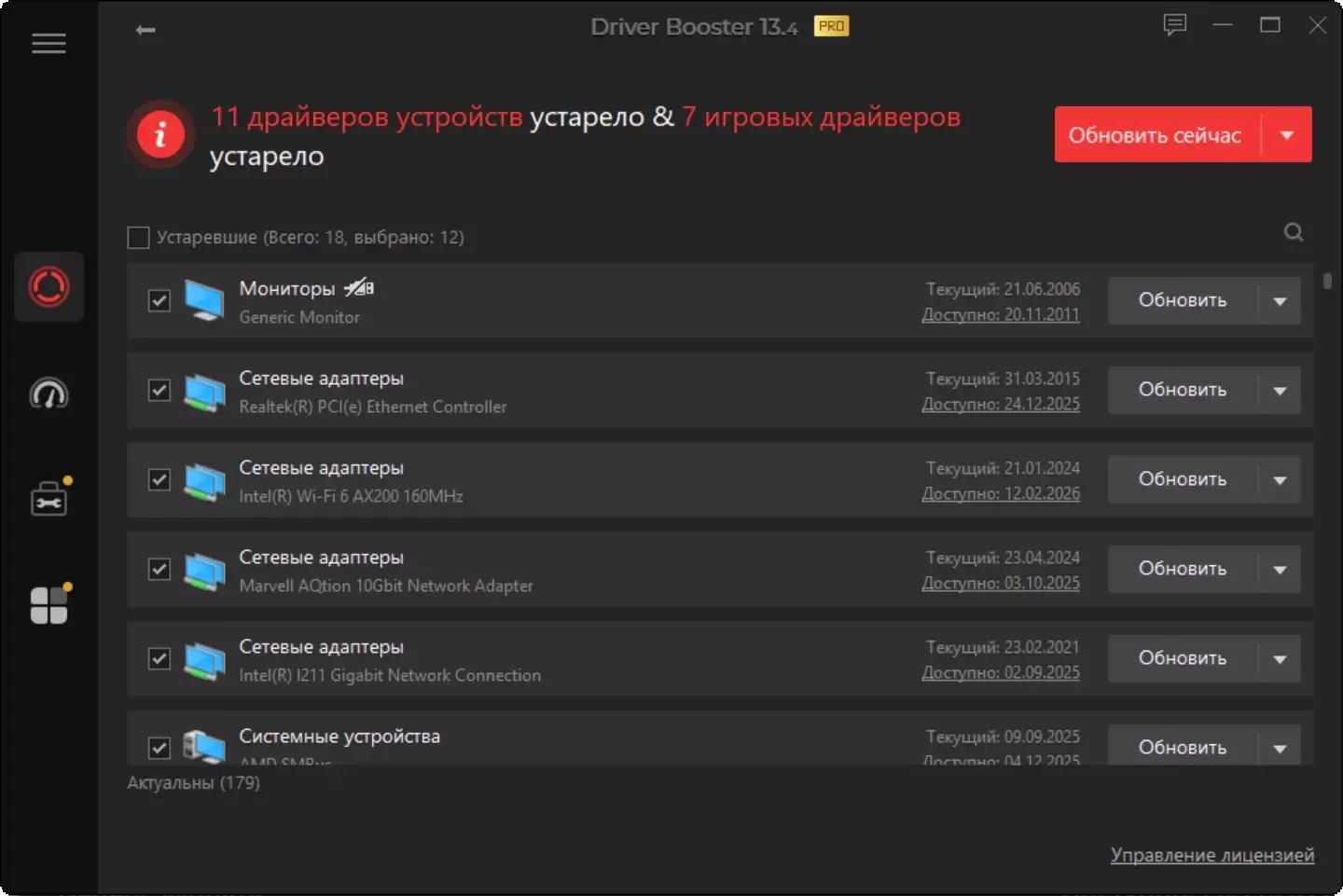Click the Текущий: 21.01.2024 date
This screenshot has height=896, width=1343.
[x=1003, y=468]
